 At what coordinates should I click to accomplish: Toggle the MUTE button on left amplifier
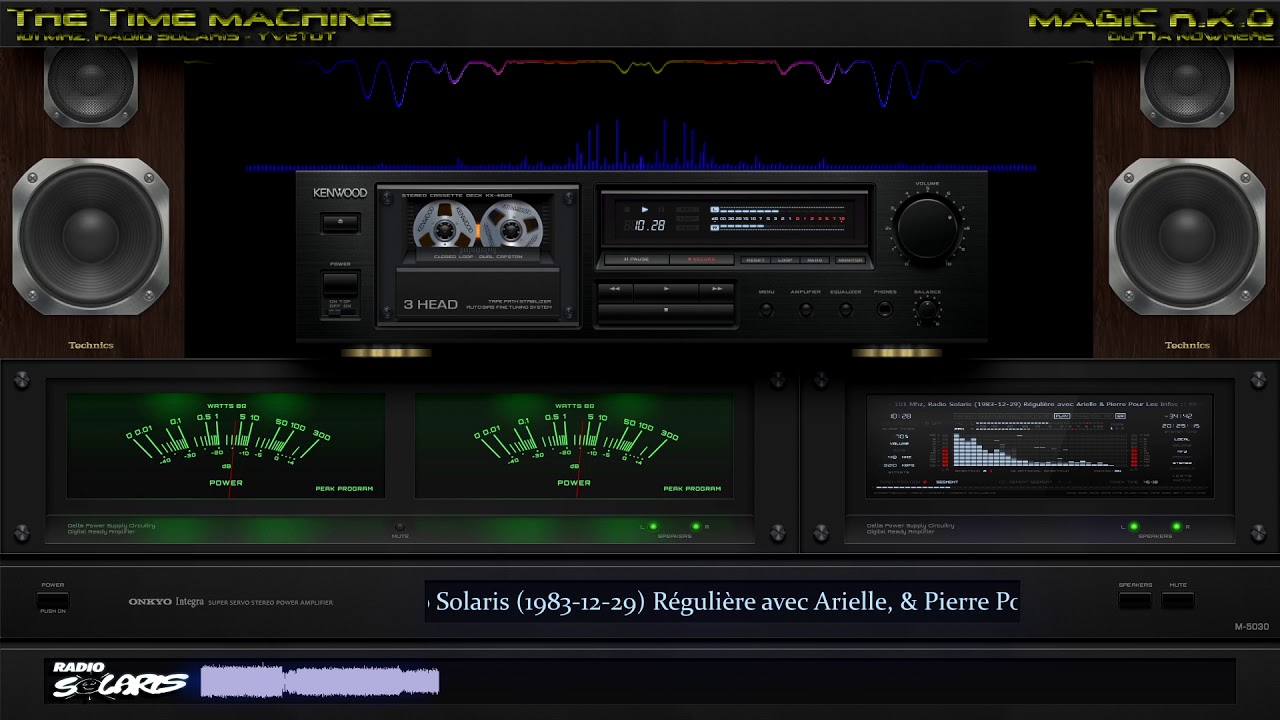coord(400,526)
